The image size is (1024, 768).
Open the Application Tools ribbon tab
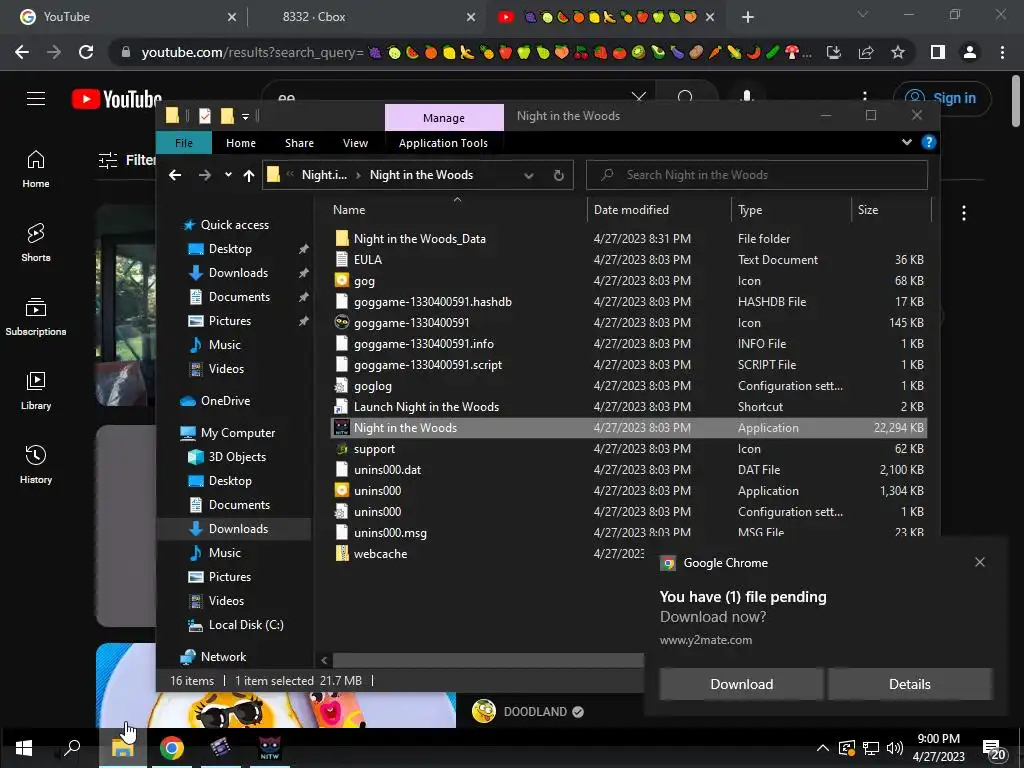tap(443, 143)
